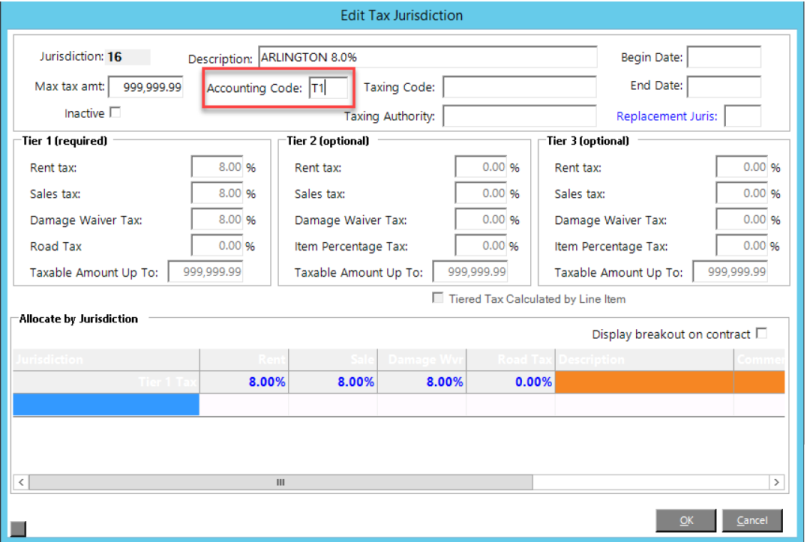Click the Tier 1 Tax row label

coord(106,382)
